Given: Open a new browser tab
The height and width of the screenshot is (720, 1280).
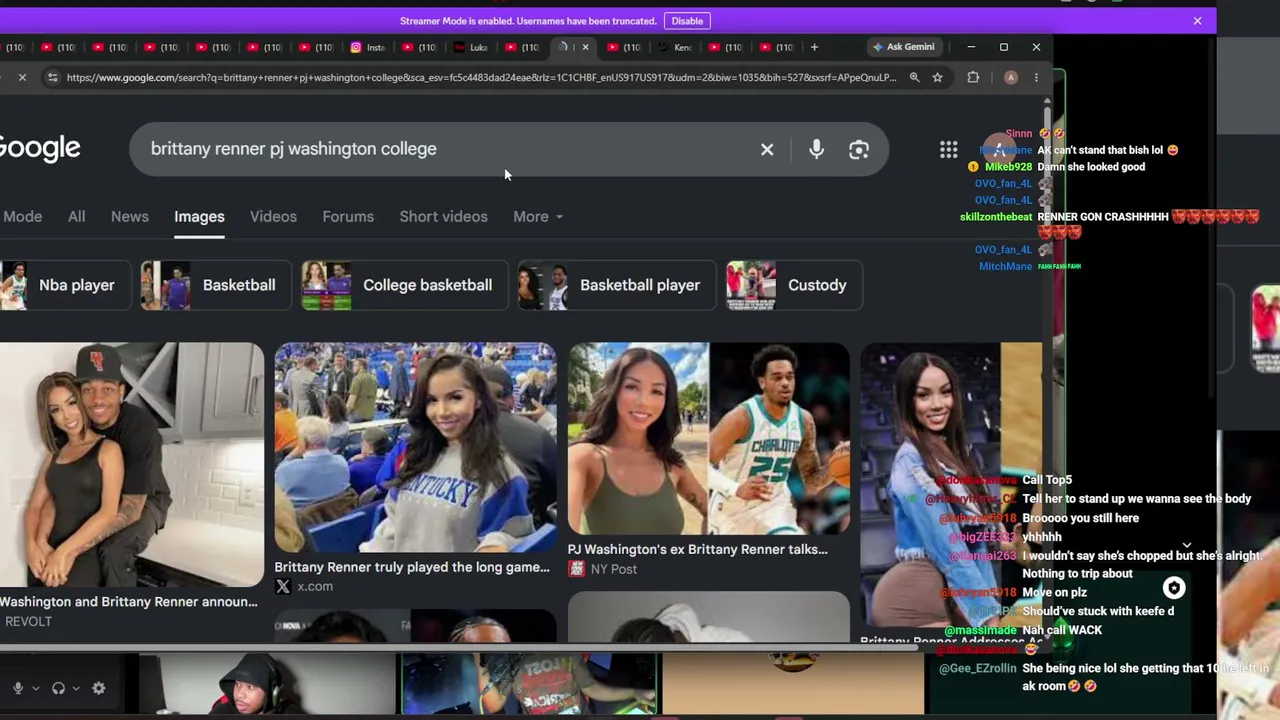Looking at the screenshot, I should 814,47.
